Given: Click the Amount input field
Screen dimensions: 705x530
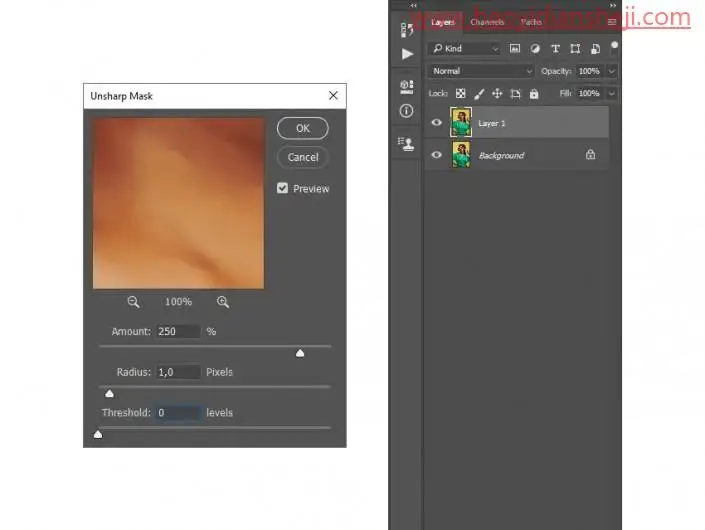Looking at the screenshot, I should [178, 331].
